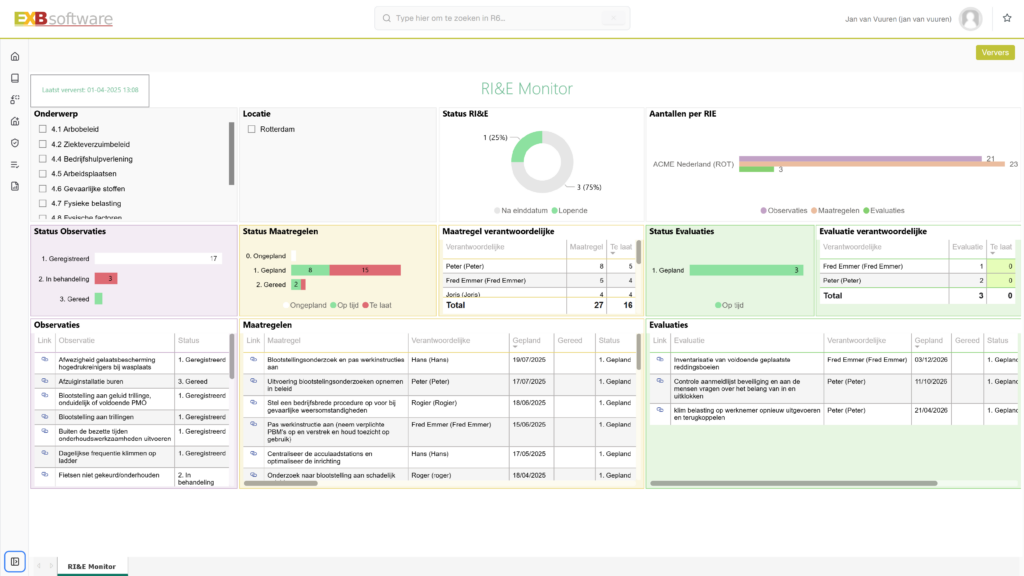
Task: Click the favorites star icon
Action: pos(1006,18)
